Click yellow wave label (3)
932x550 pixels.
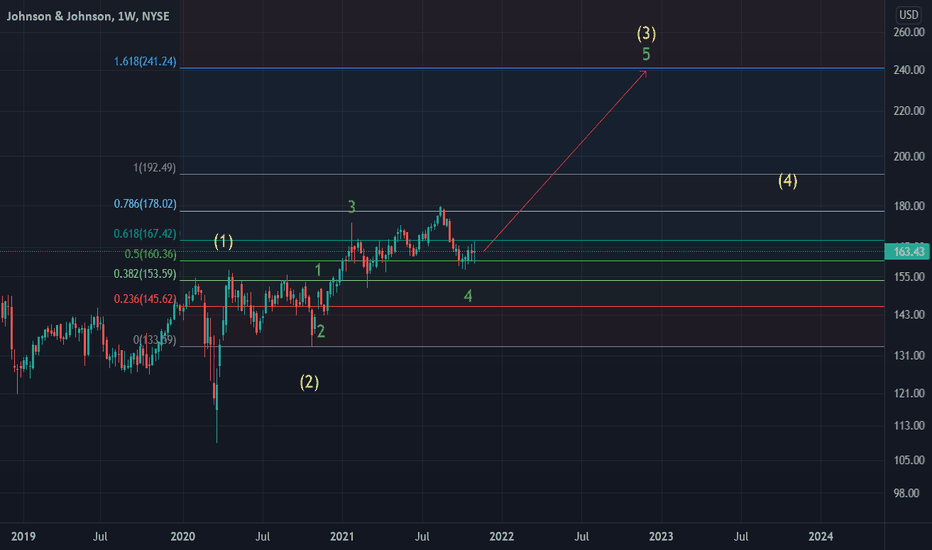click(646, 33)
